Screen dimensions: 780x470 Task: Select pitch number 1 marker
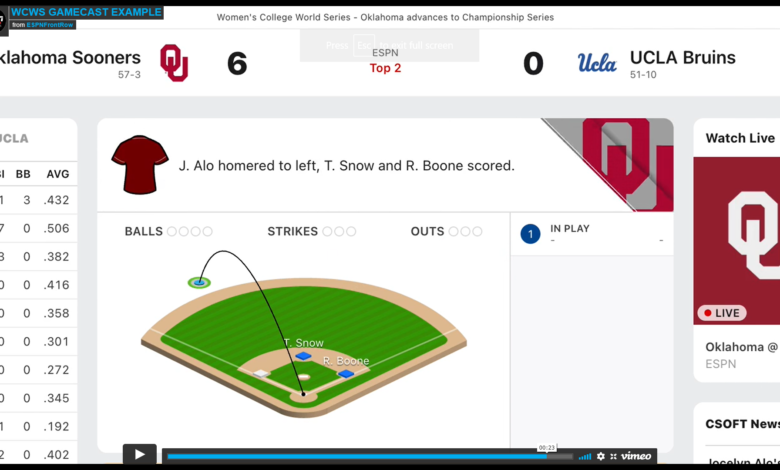(530, 234)
